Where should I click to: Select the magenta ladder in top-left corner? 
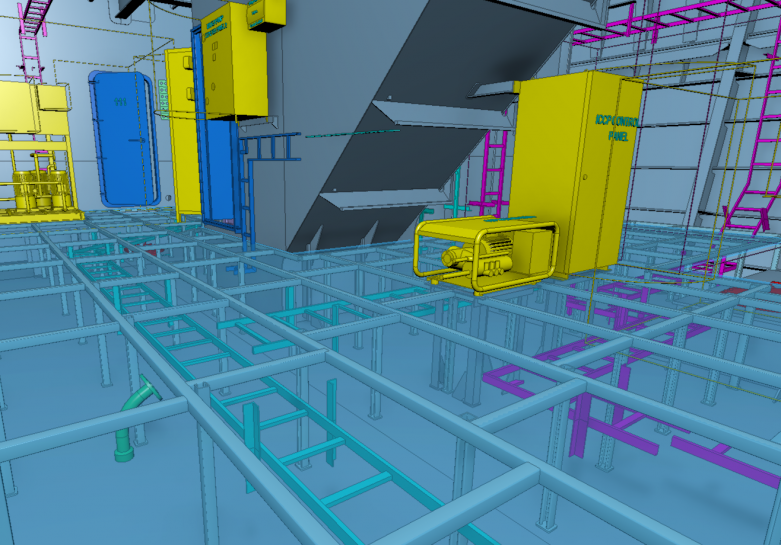coord(32,28)
